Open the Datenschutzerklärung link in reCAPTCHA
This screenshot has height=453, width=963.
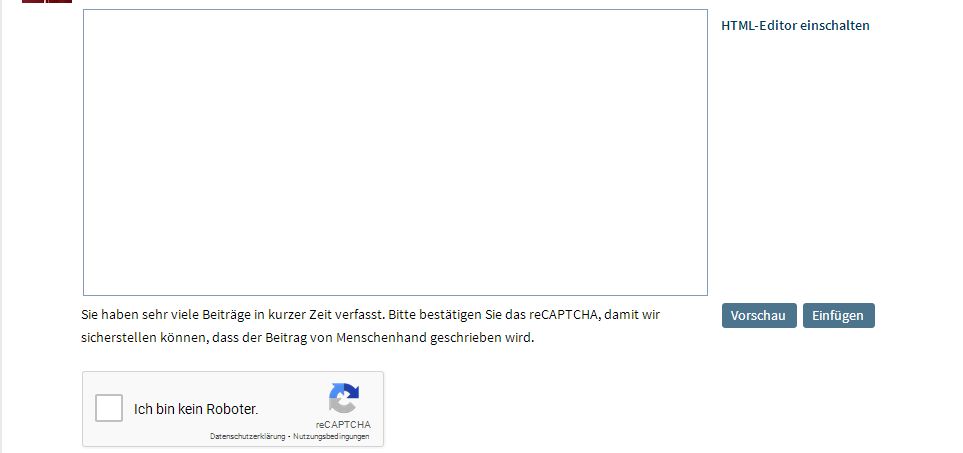248,436
